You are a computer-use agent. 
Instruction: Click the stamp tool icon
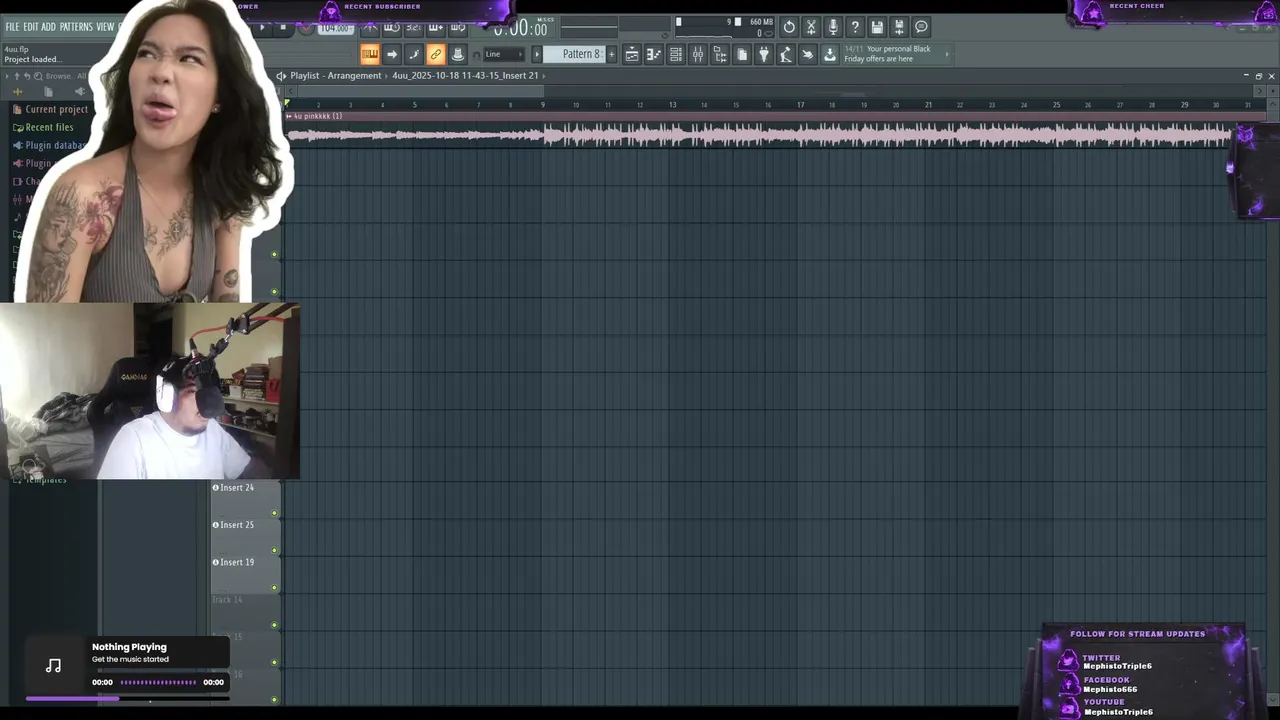(x=458, y=54)
